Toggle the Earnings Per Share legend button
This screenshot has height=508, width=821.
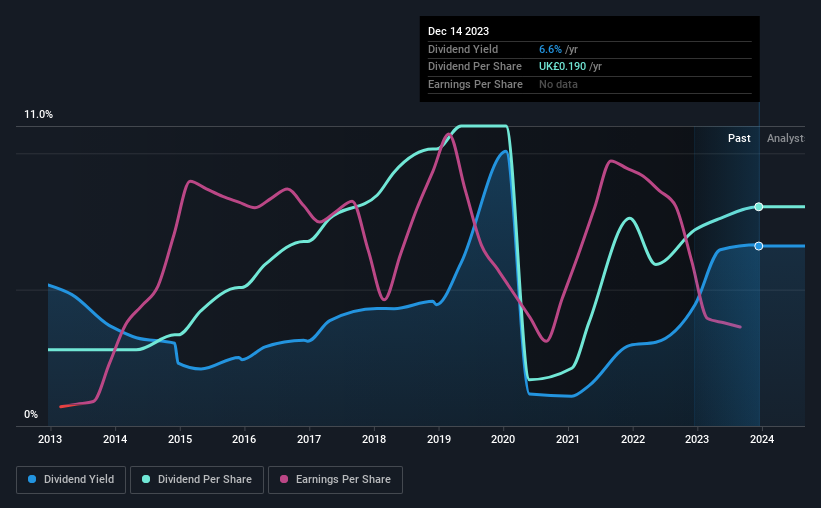335,480
